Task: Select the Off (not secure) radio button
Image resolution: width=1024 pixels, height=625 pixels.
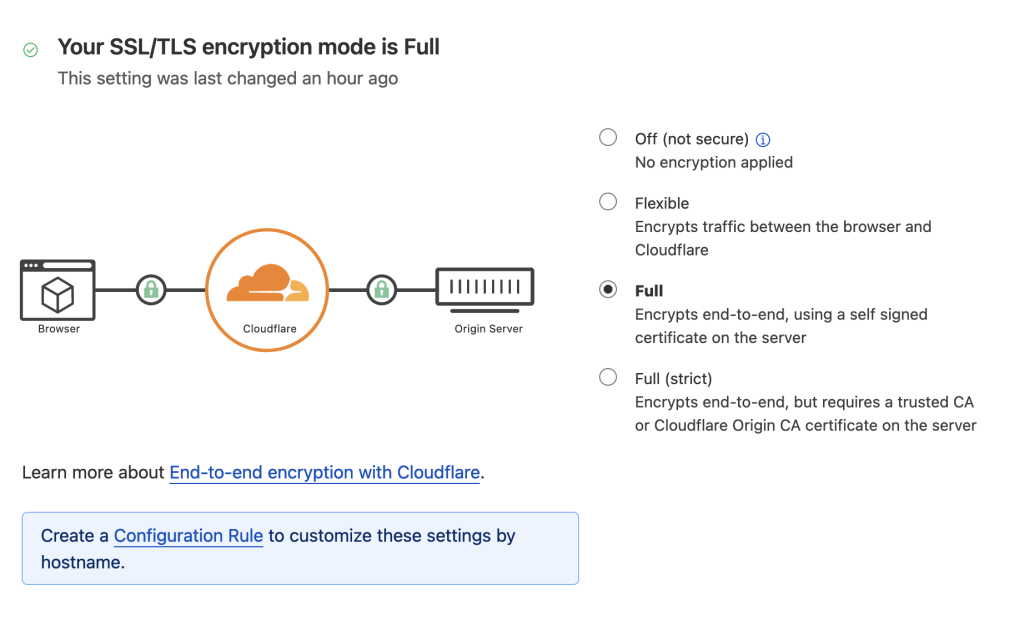Action: tap(608, 138)
